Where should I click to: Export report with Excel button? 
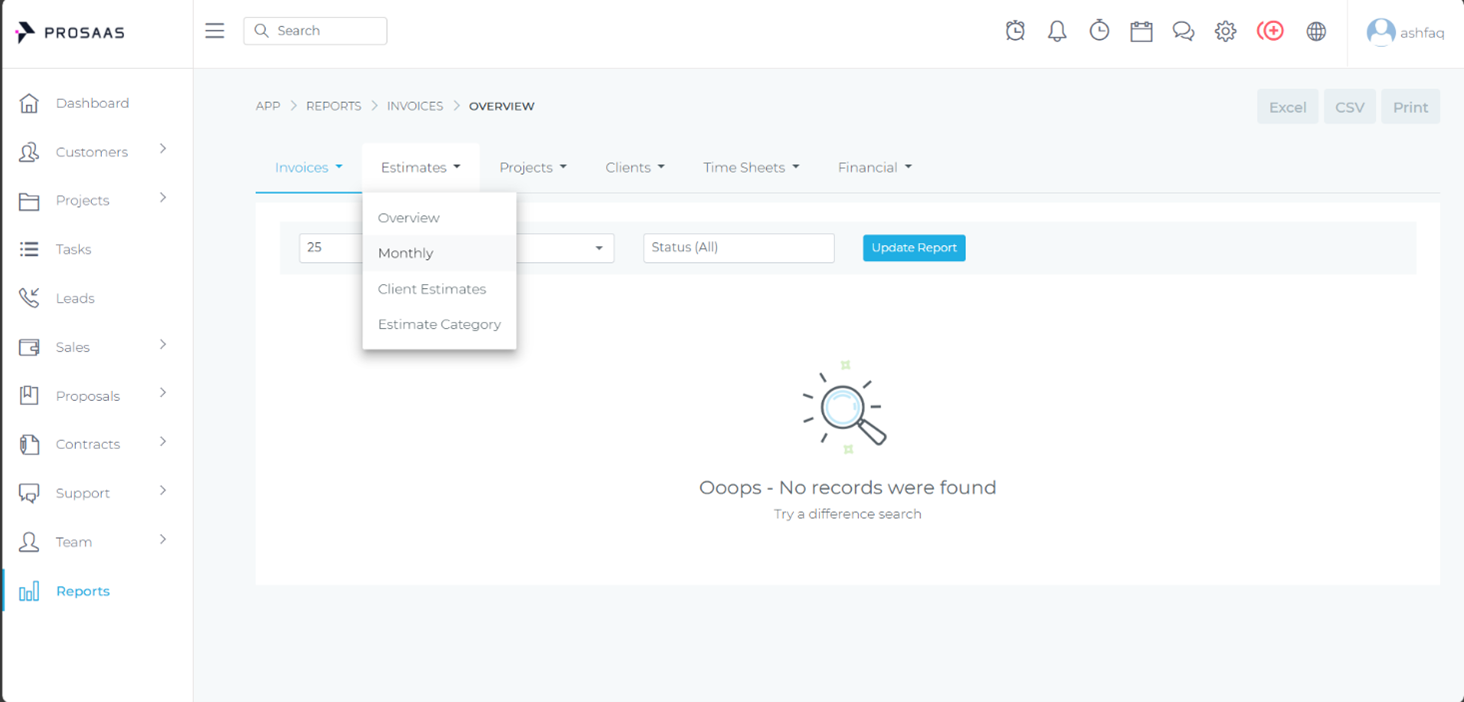click(x=1287, y=107)
